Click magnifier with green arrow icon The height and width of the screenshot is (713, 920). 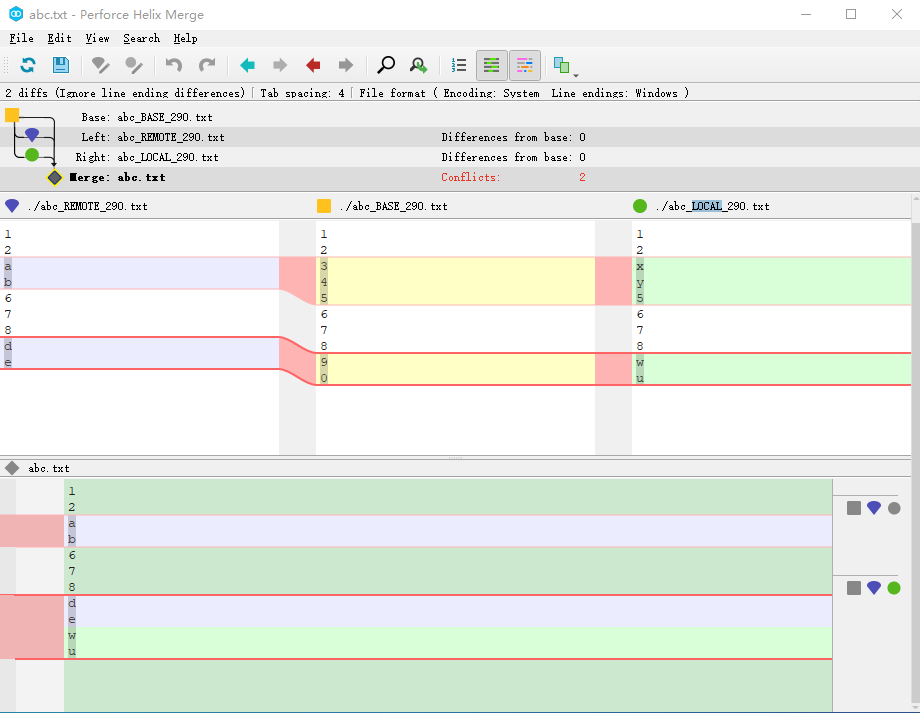click(x=418, y=65)
